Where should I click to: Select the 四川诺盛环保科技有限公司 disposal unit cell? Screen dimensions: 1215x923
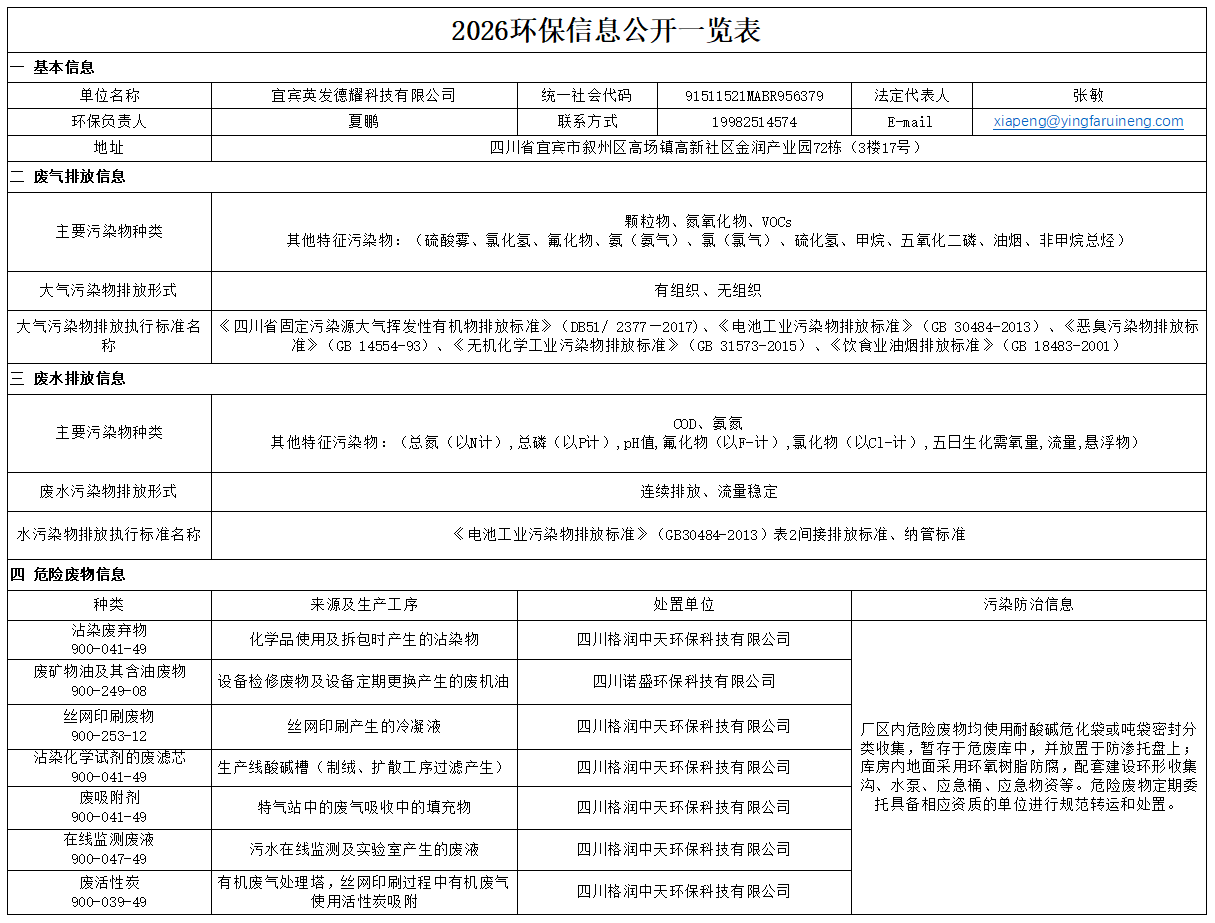pyautogui.click(x=684, y=681)
